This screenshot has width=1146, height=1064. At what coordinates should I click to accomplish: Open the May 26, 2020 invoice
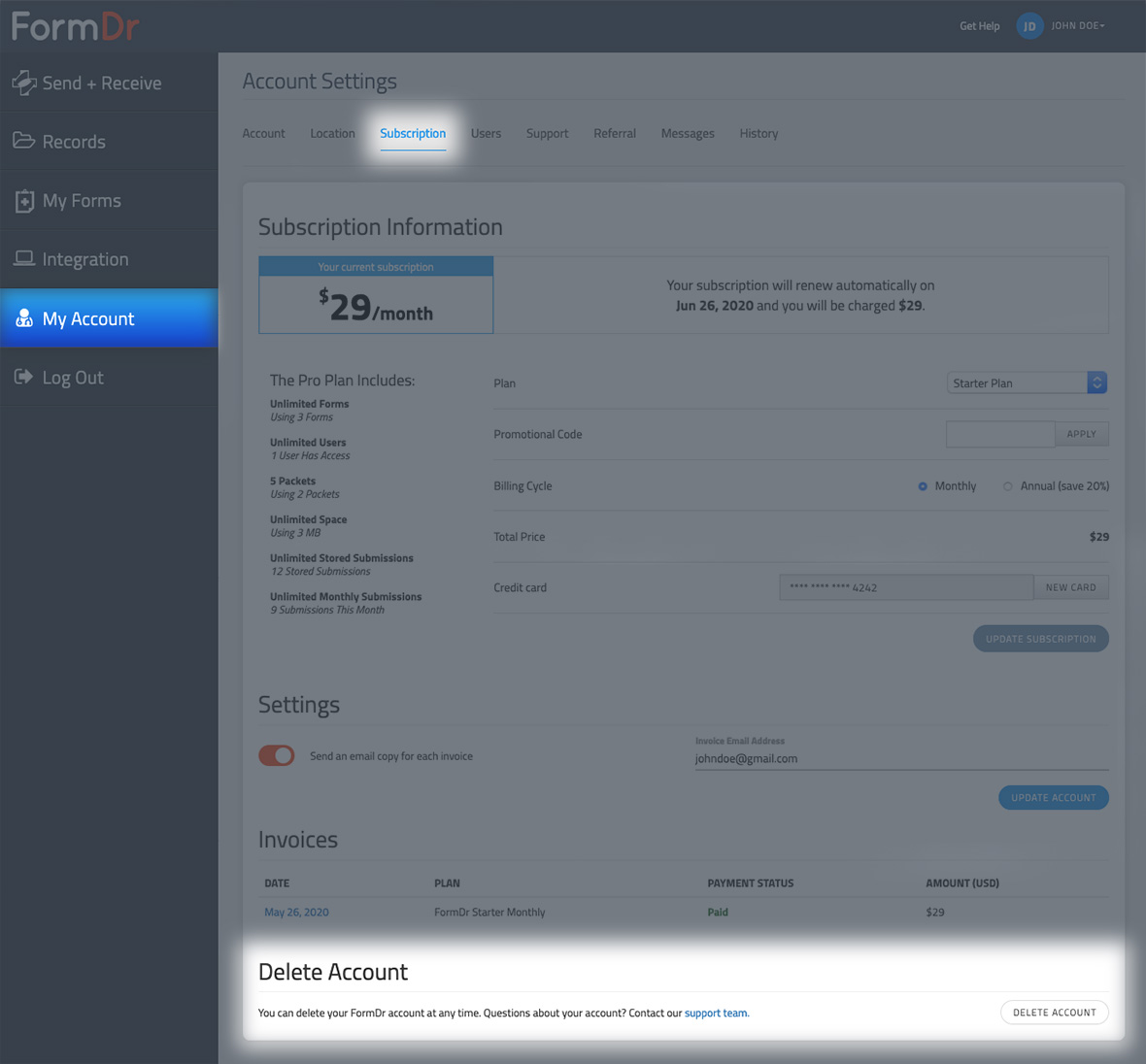click(295, 912)
